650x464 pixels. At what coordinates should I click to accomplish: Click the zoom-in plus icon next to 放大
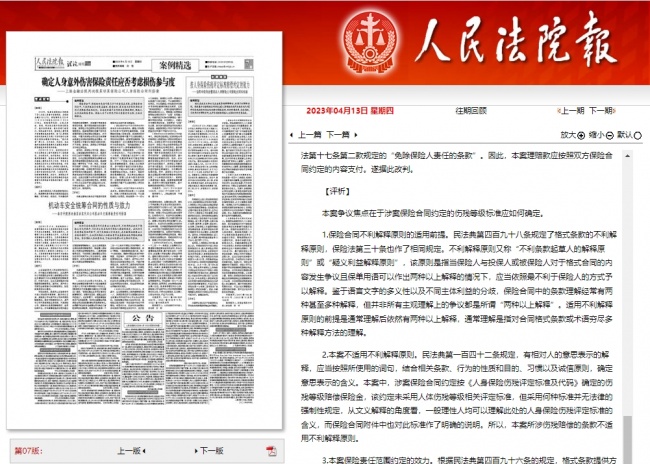pyautogui.click(x=581, y=135)
